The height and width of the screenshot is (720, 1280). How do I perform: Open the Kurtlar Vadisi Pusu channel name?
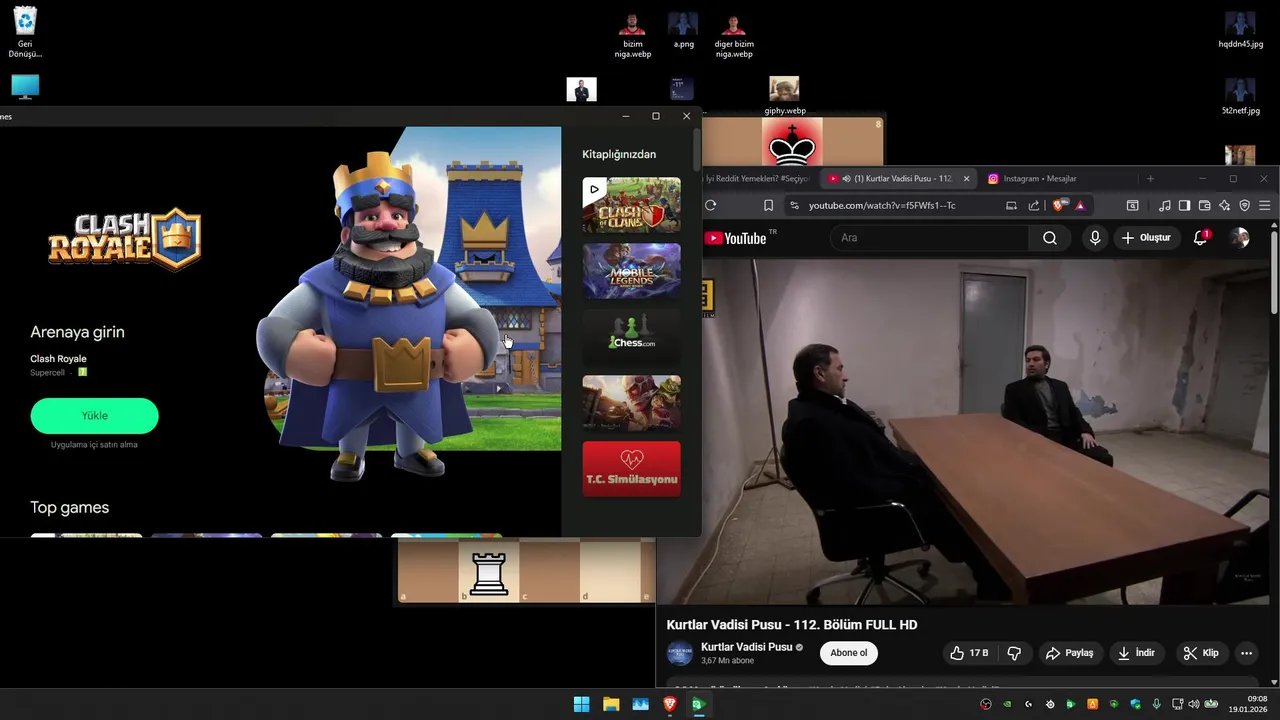[x=746, y=647]
